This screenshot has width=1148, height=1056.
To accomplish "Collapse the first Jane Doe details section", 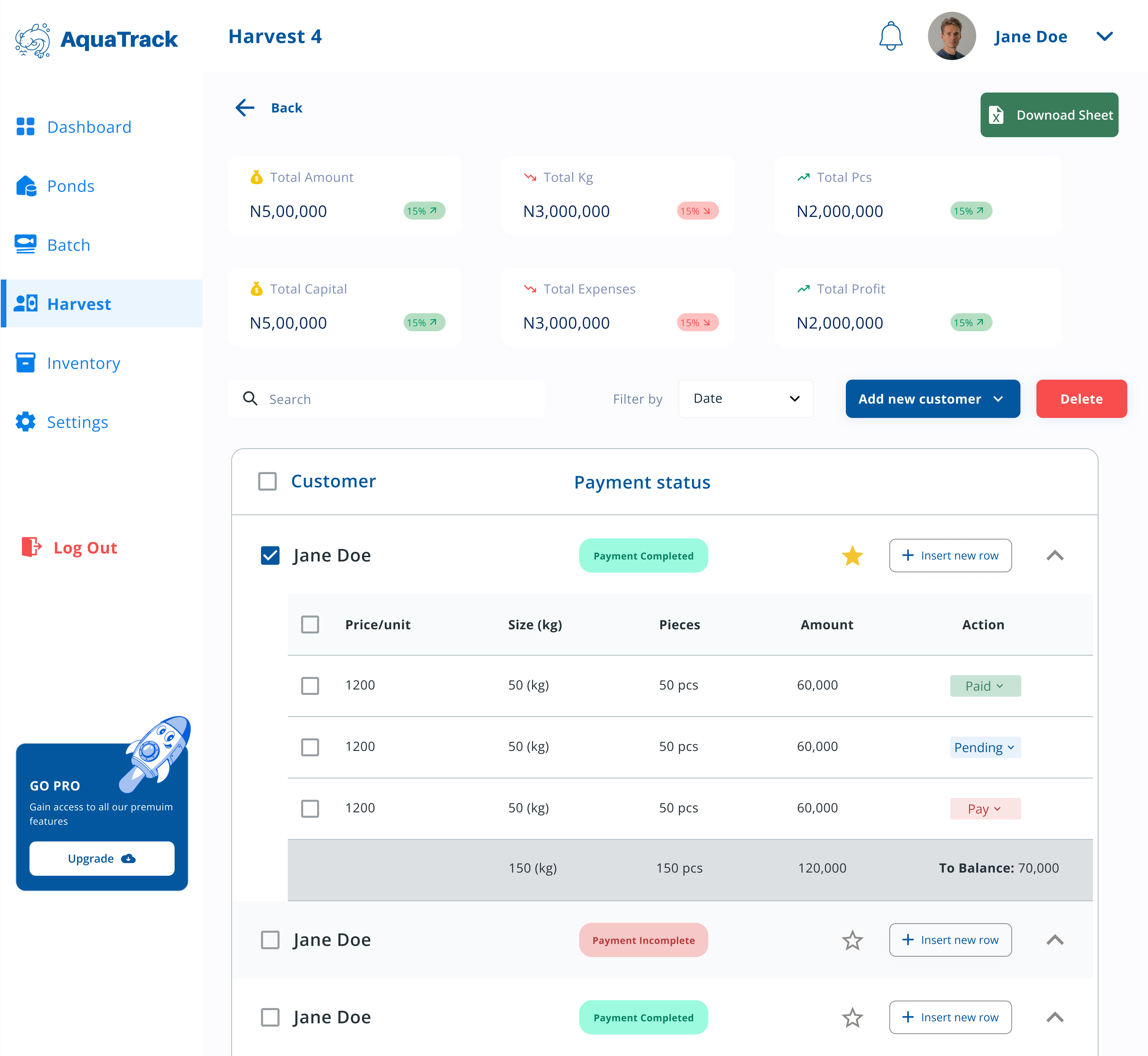I will pyautogui.click(x=1055, y=555).
